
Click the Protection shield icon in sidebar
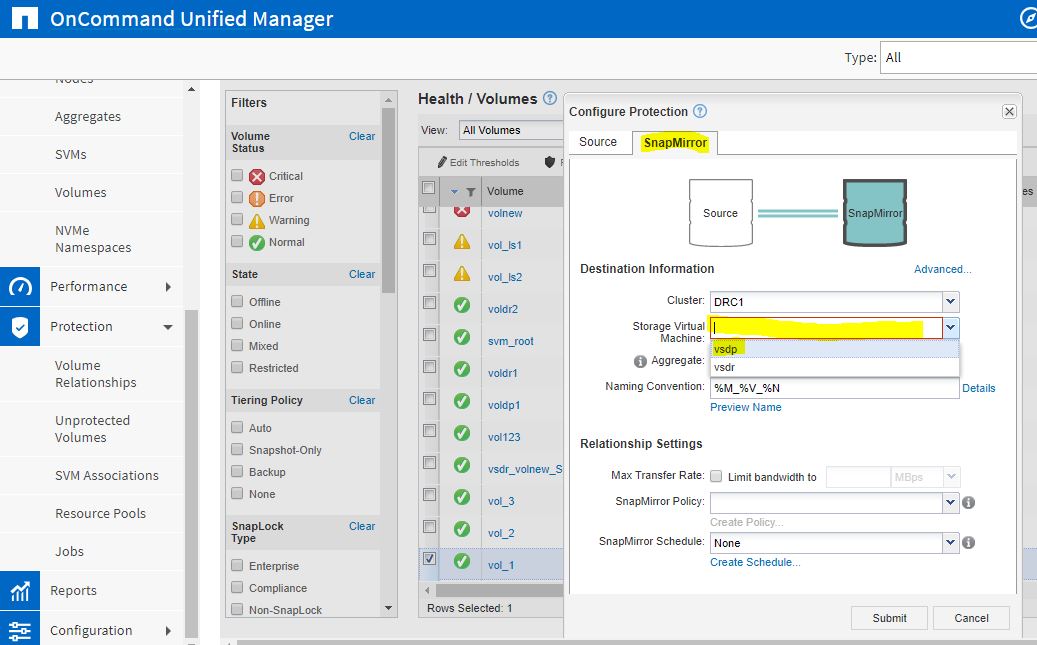pos(20,326)
